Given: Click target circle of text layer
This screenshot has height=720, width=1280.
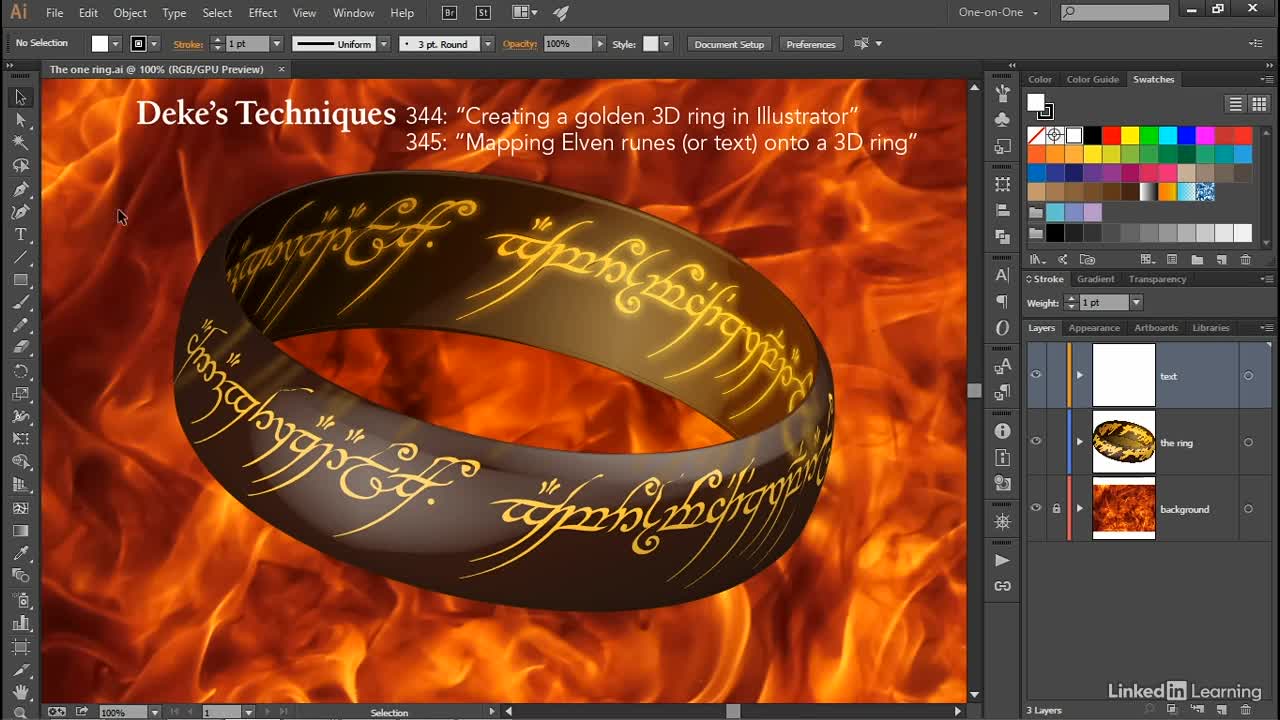Looking at the screenshot, I should pyautogui.click(x=1248, y=376).
